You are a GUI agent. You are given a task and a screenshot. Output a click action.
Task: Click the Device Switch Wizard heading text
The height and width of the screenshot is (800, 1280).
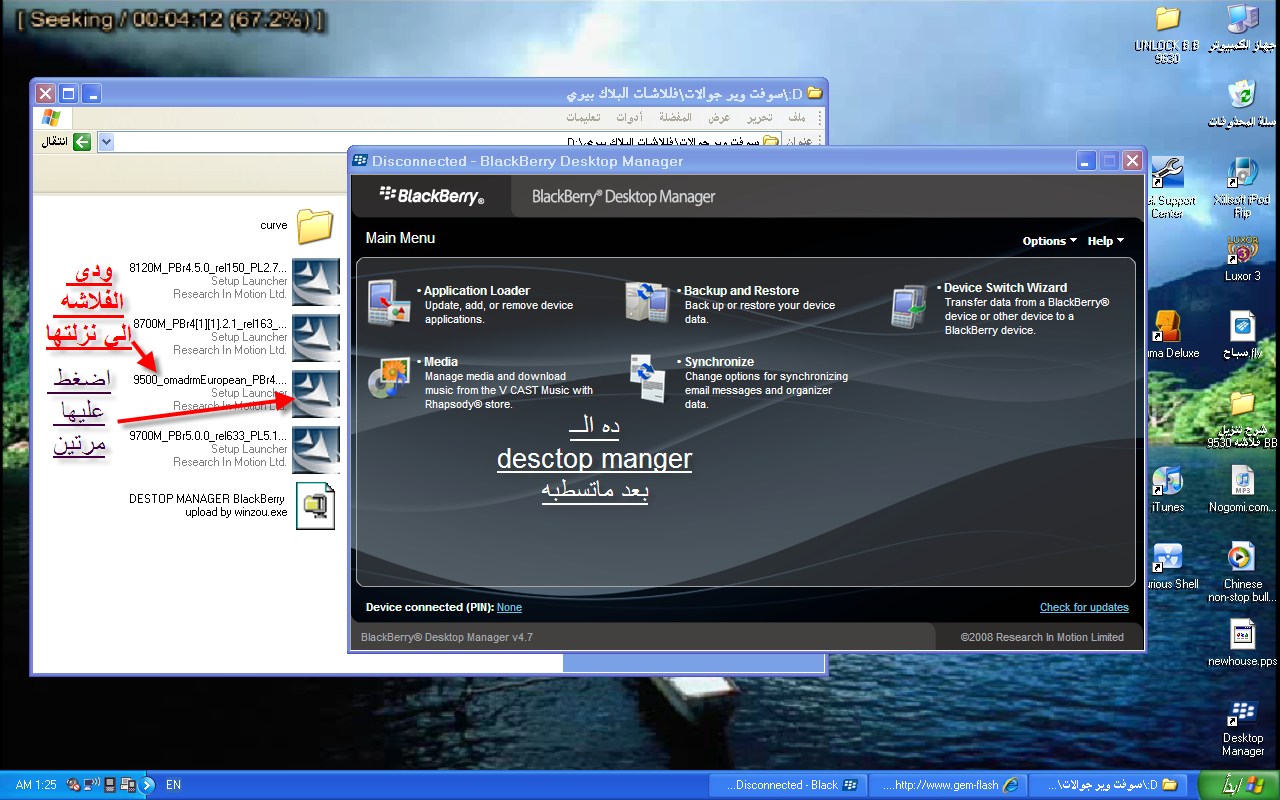1005,288
